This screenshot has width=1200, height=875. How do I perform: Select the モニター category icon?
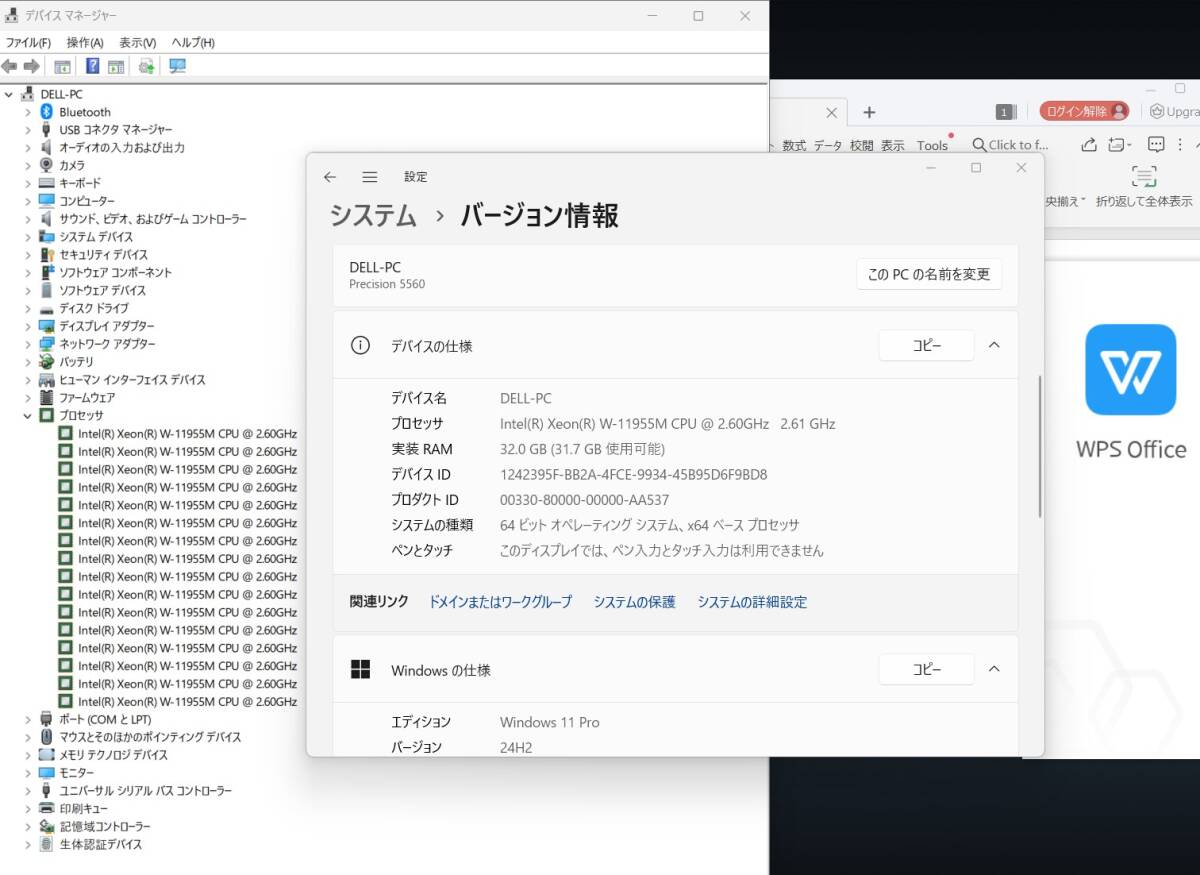click(x=46, y=773)
